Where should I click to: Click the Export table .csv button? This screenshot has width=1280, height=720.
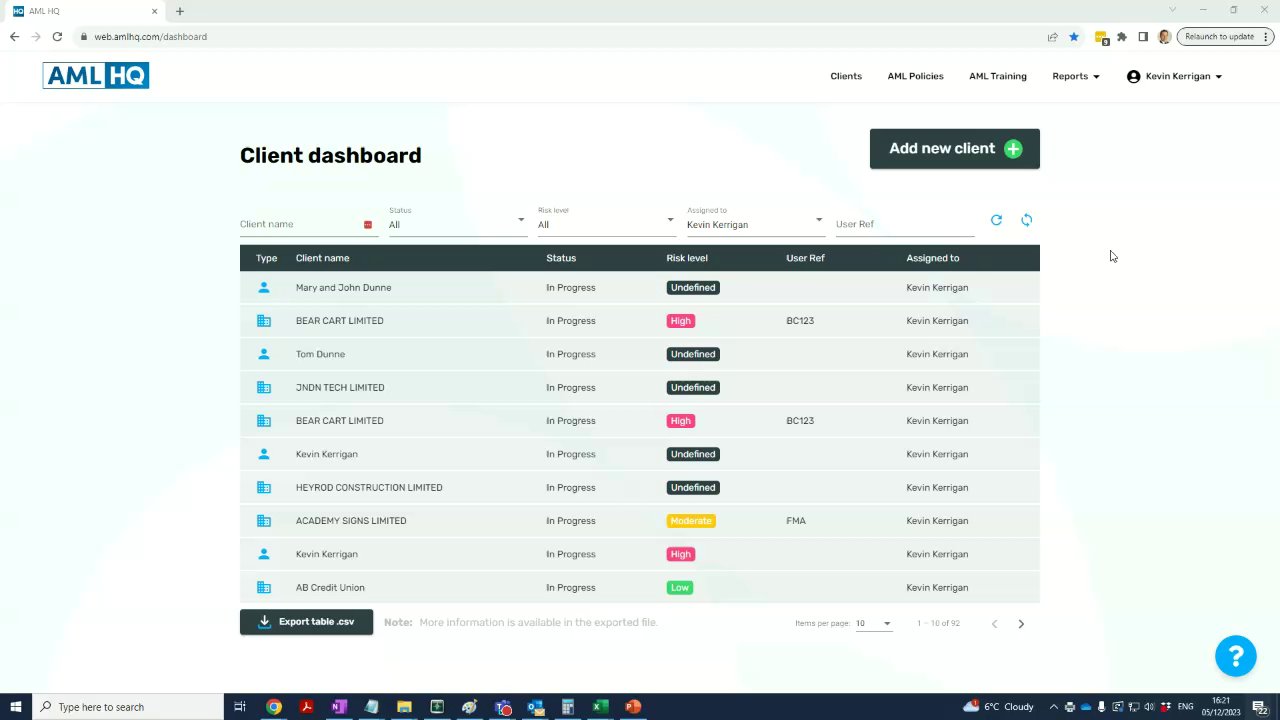(306, 622)
